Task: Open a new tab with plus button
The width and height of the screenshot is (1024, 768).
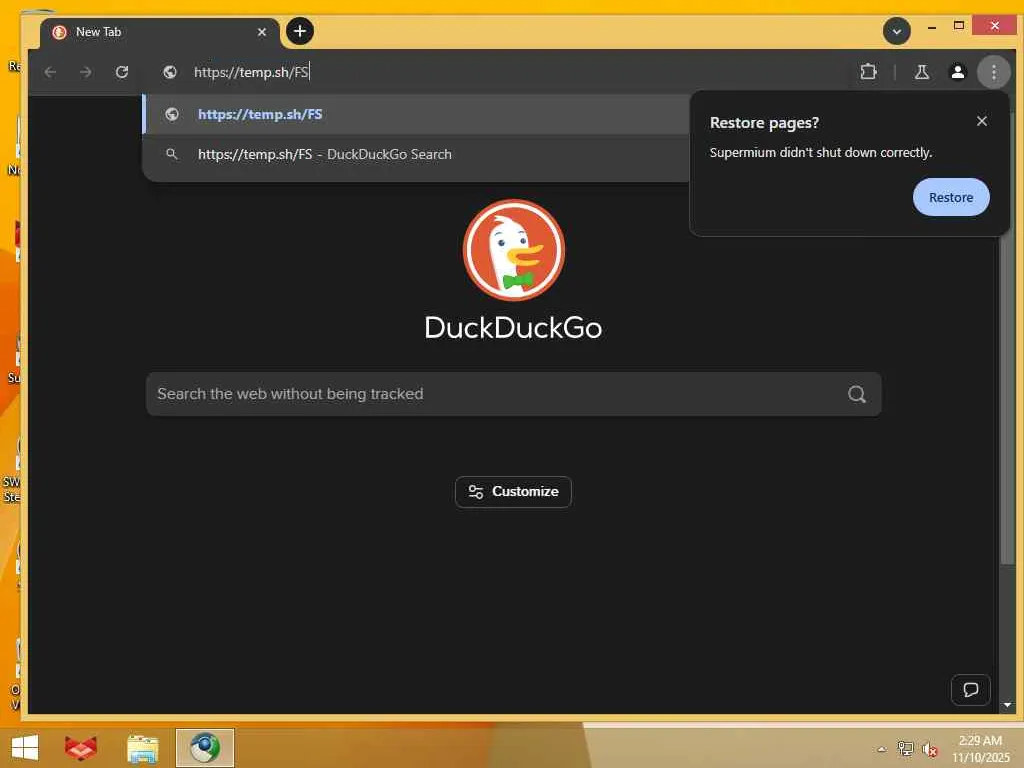Action: coord(300,31)
